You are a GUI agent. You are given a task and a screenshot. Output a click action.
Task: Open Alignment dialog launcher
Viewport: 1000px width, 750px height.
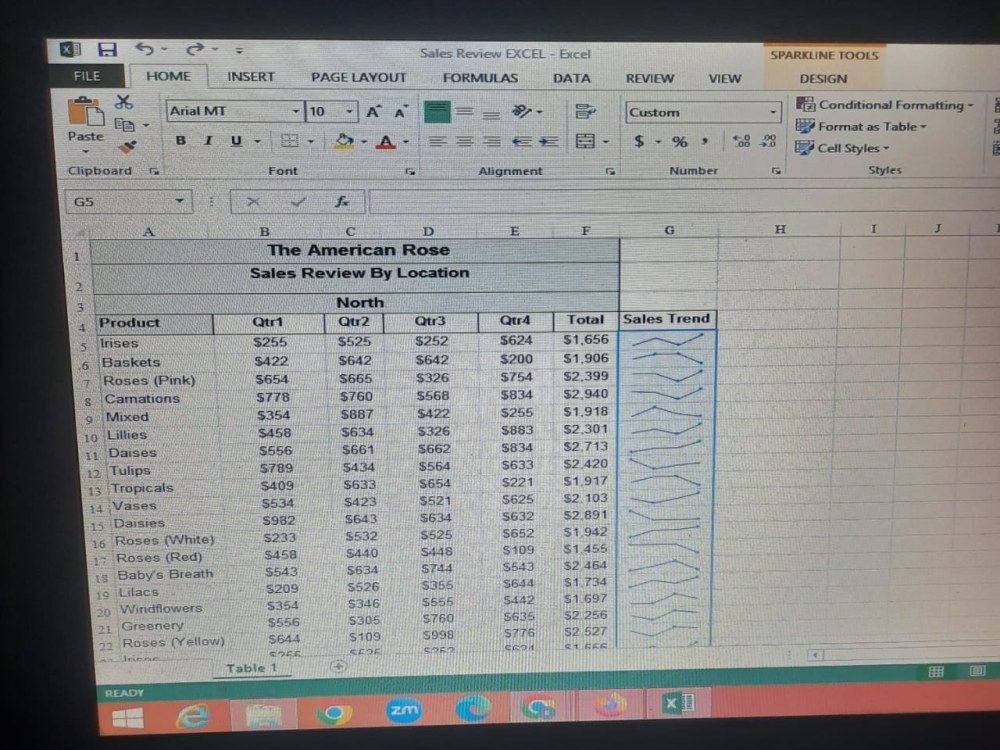point(610,171)
